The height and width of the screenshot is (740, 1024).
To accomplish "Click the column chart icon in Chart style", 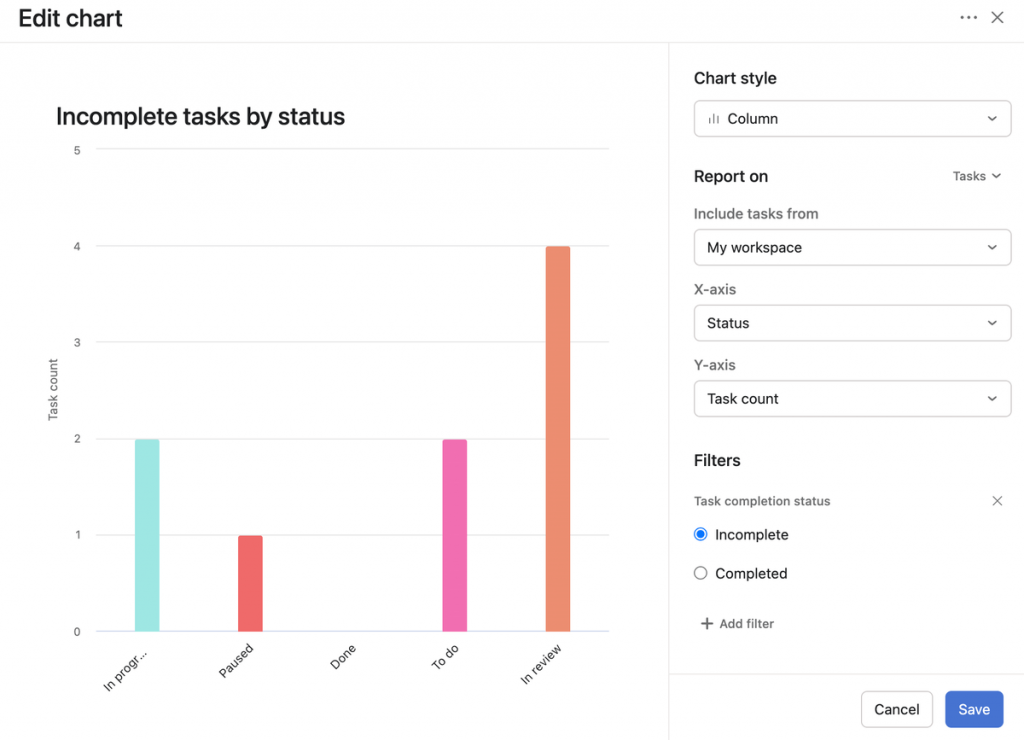I will tap(714, 119).
